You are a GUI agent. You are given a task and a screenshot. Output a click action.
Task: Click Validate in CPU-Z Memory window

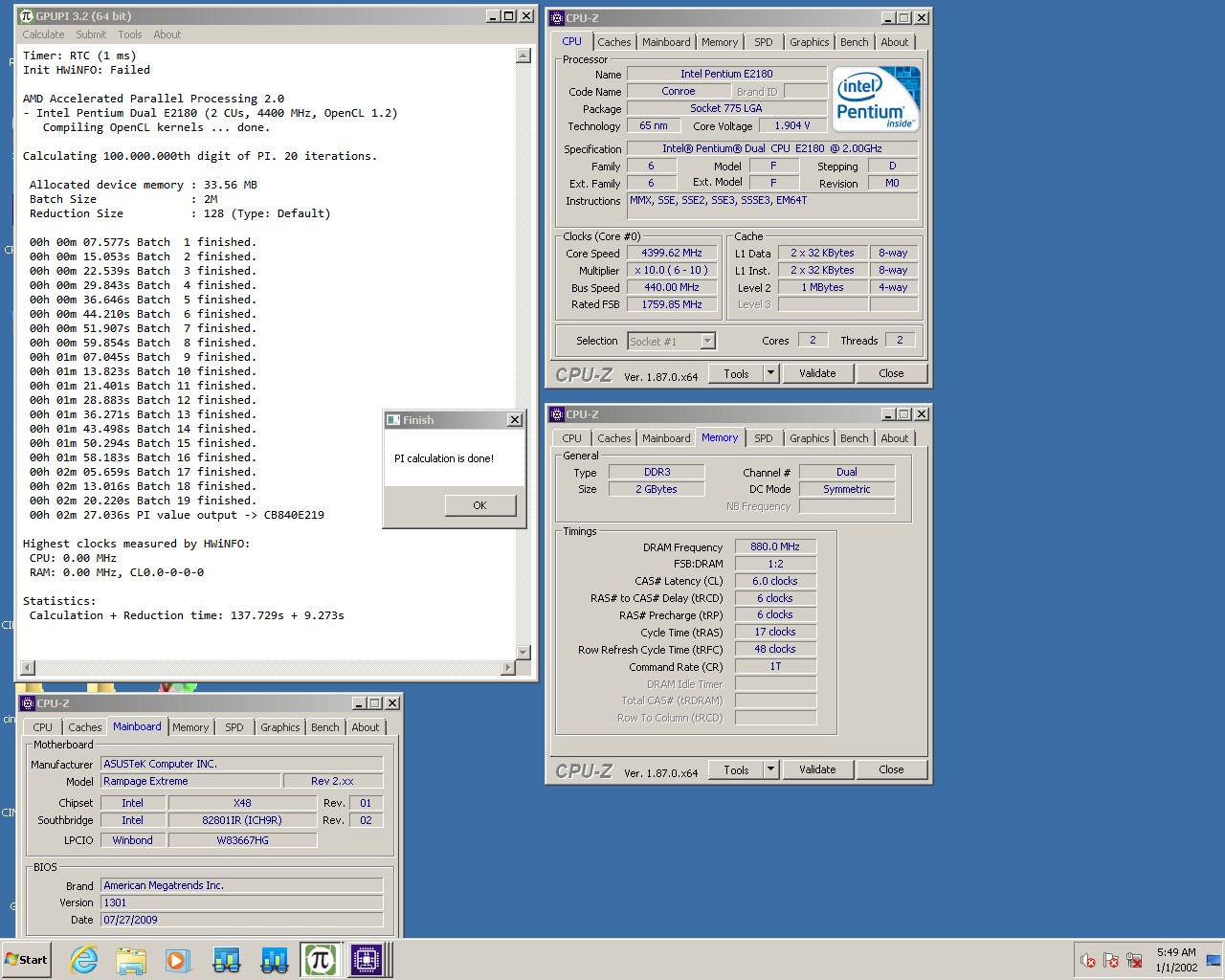click(817, 770)
